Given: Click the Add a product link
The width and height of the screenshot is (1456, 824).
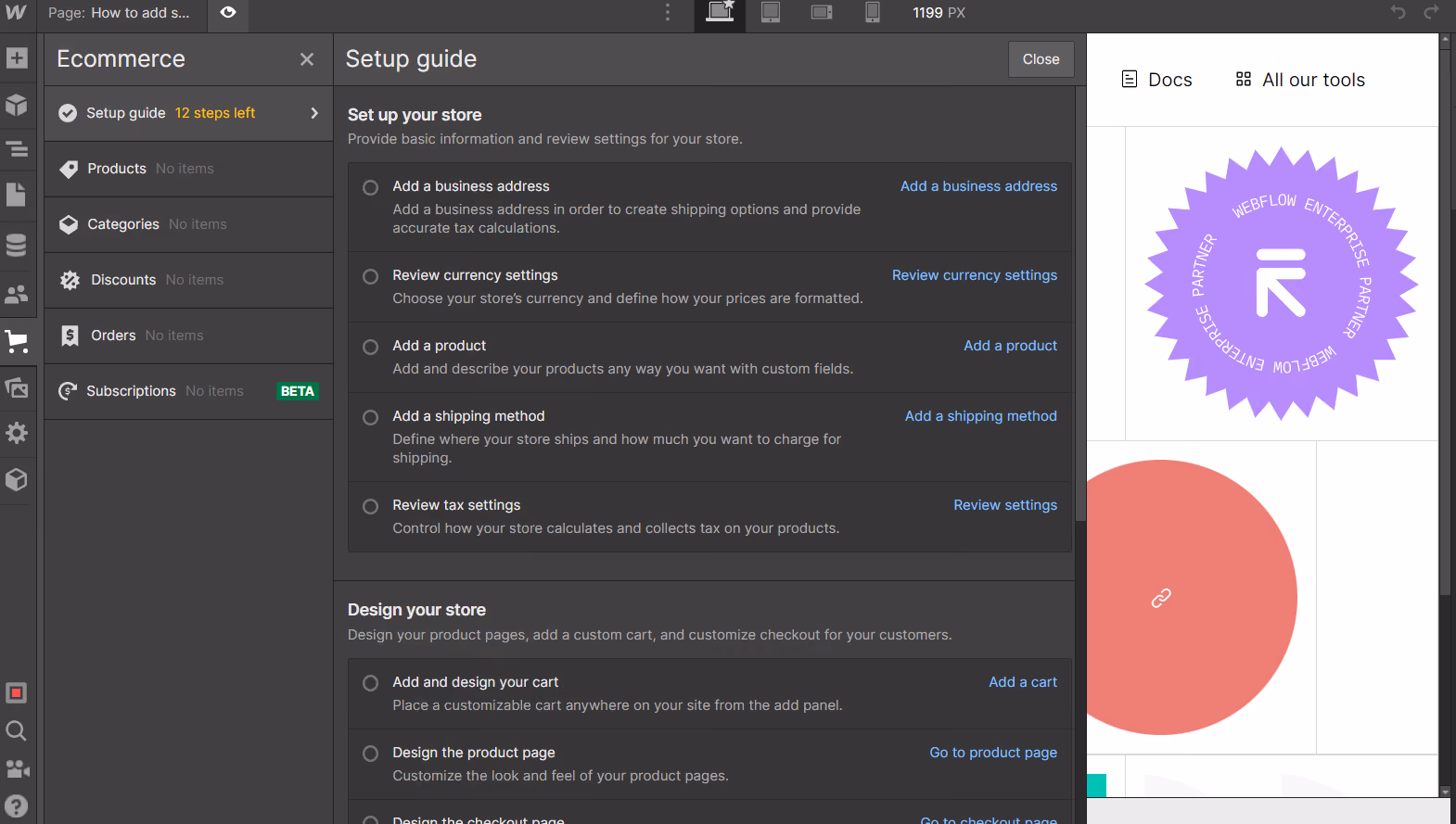Looking at the screenshot, I should coord(1010,346).
